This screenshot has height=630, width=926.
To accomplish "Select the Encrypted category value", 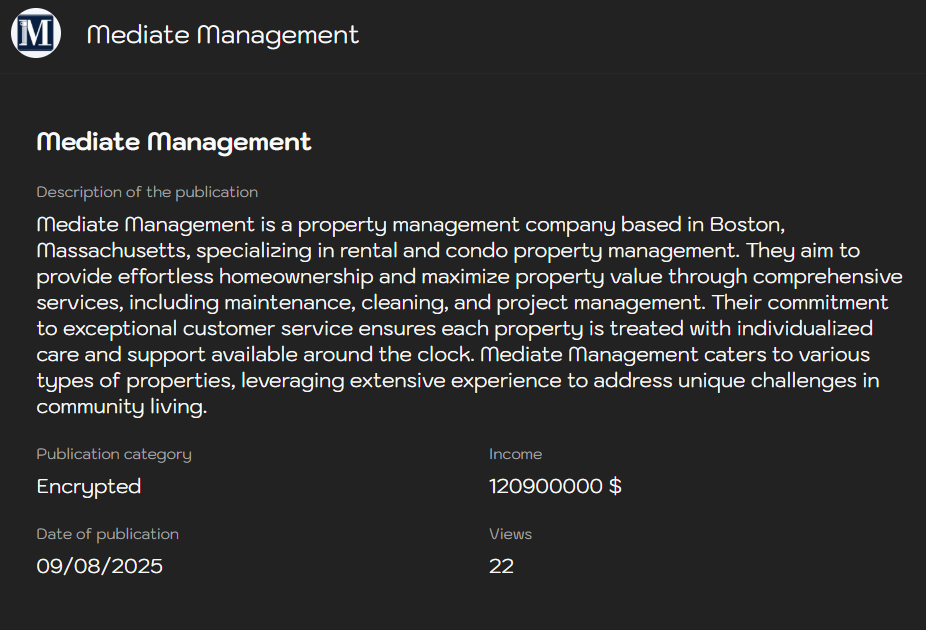I will [x=89, y=486].
